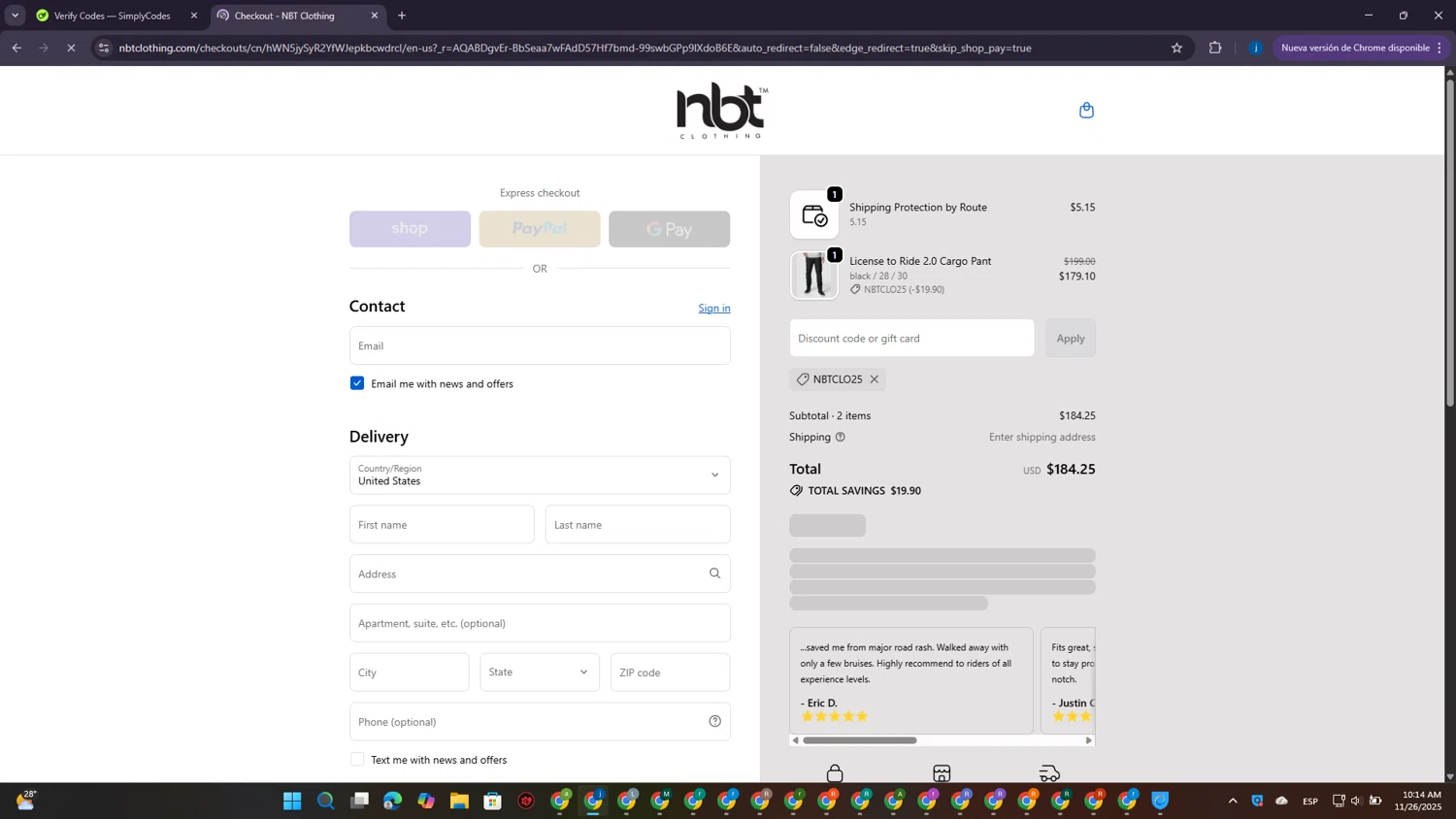This screenshot has height=819, width=1456.
Task: Click the Phone (optional) field
Action: [x=540, y=721]
